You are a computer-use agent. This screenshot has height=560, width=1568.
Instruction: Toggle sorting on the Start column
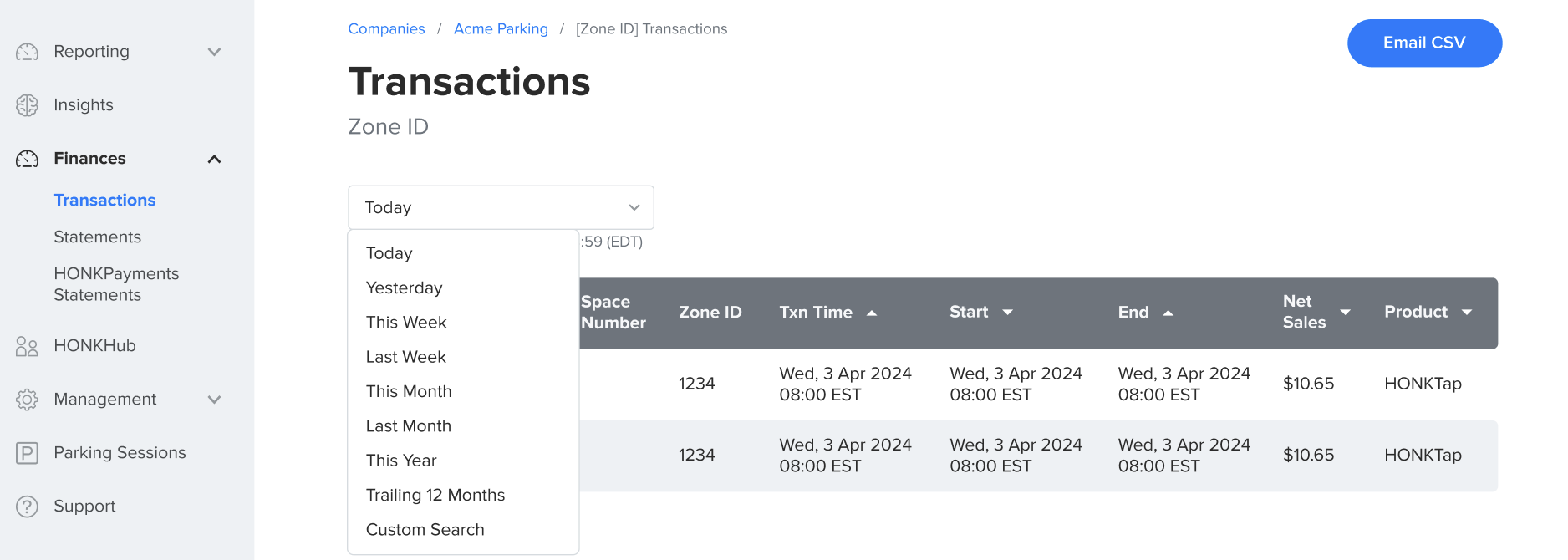tap(1007, 312)
